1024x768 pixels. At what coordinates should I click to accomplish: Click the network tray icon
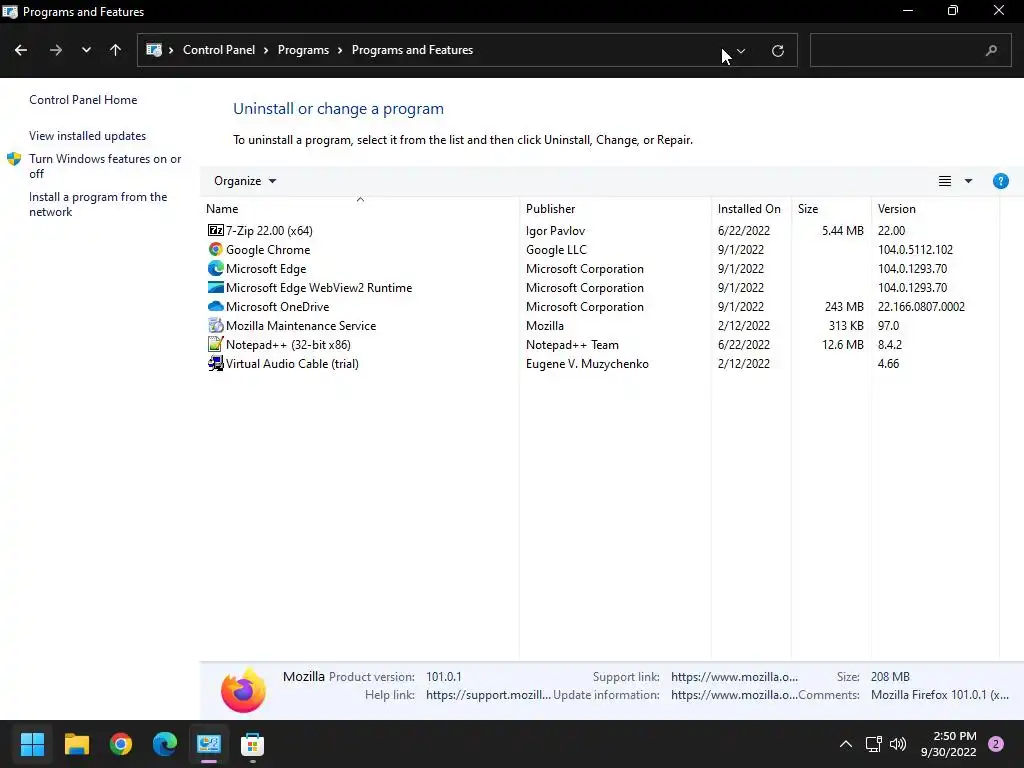(x=873, y=744)
